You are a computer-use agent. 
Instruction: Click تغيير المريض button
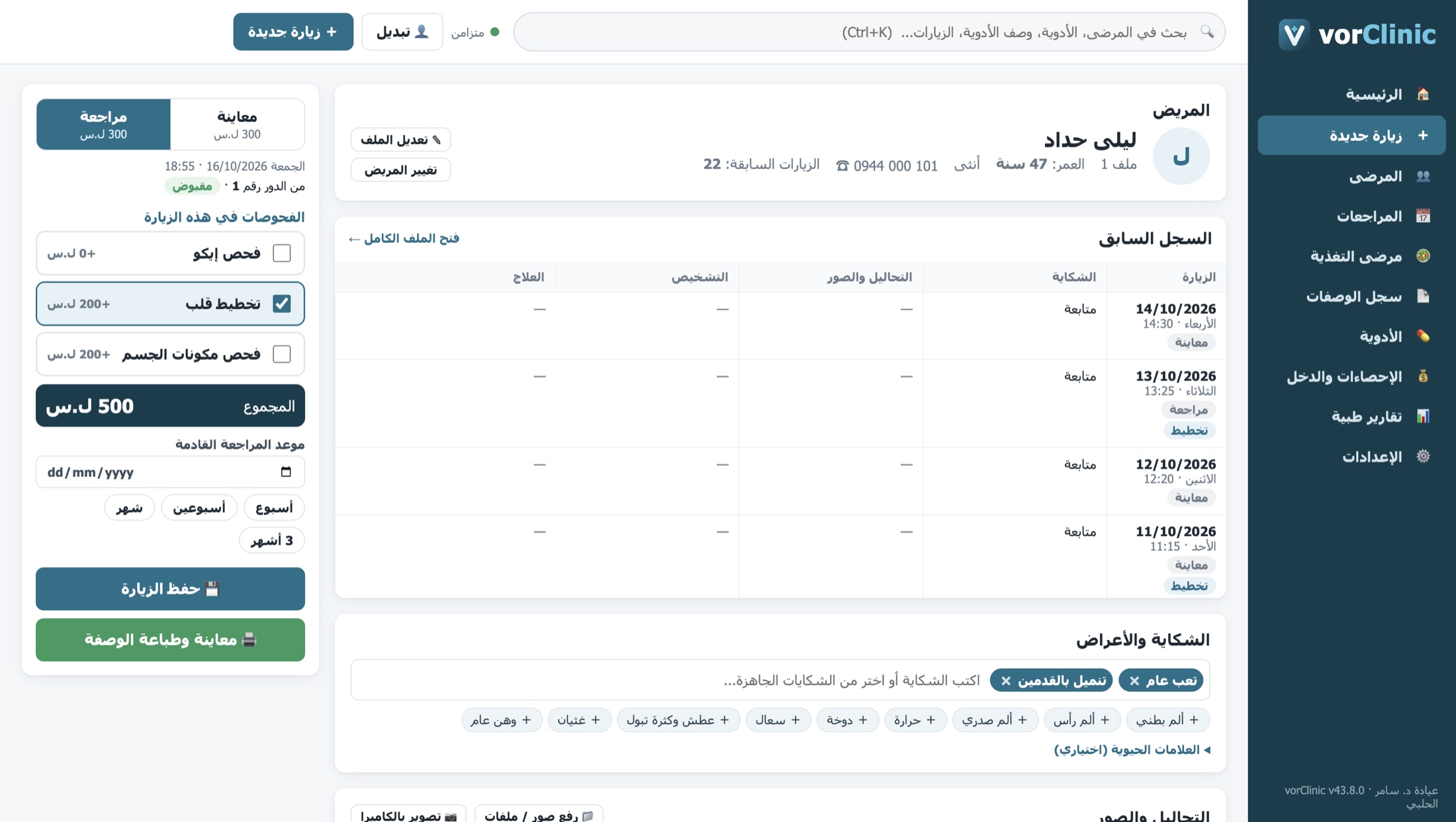[401, 170]
